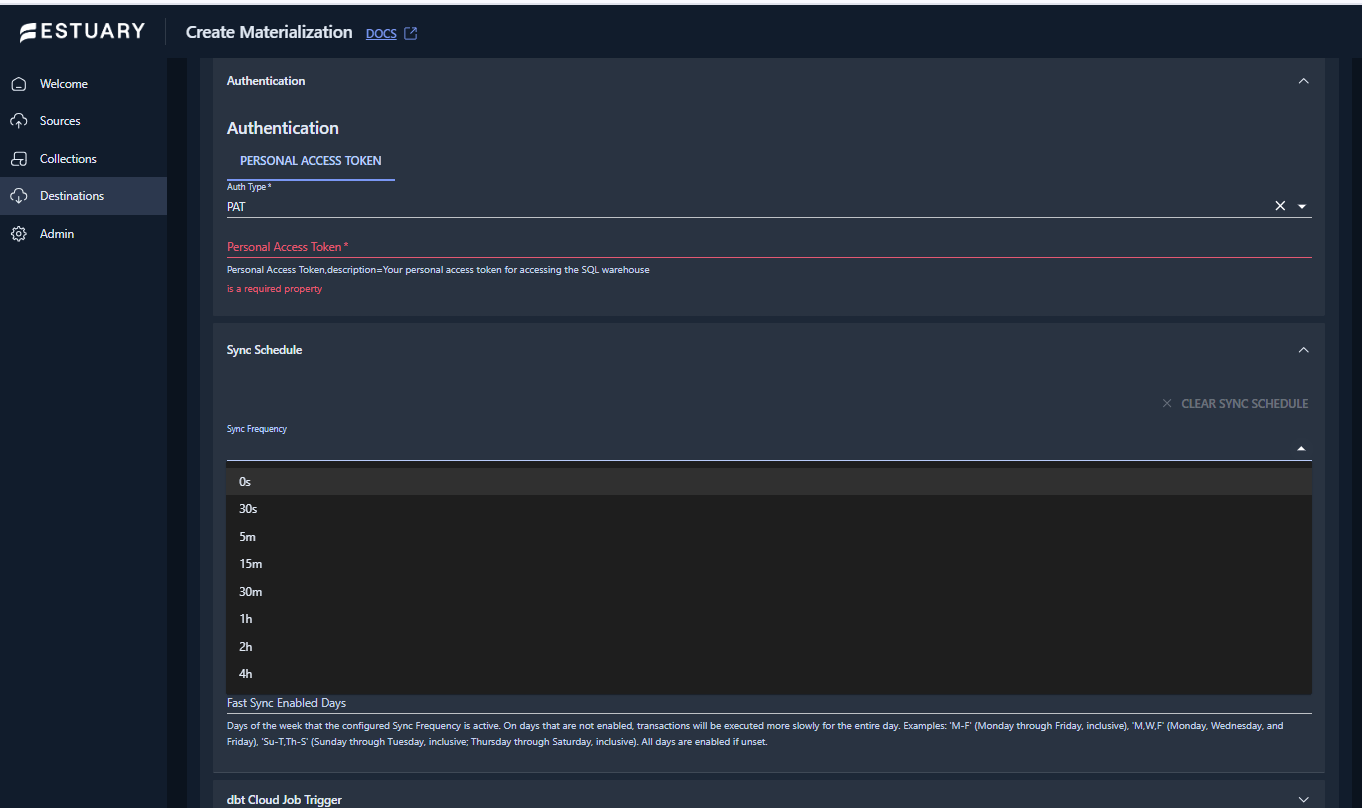This screenshot has width=1362, height=808.
Task: Choose 30s from Sync Frequency list
Action: [x=248, y=509]
